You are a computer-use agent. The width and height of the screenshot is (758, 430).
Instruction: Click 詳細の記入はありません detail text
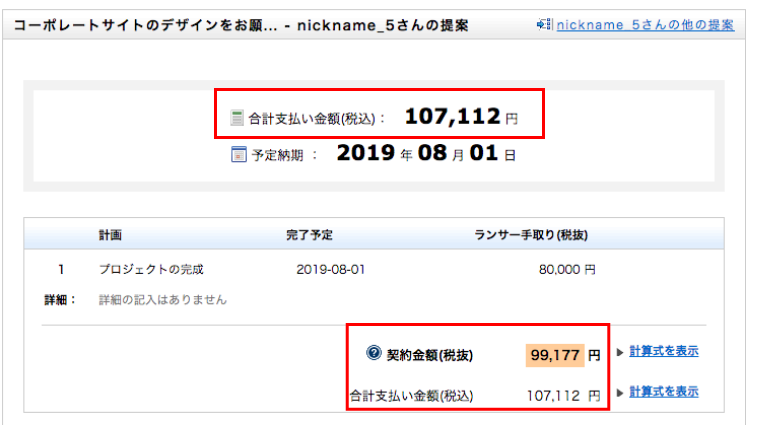(162, 300)
